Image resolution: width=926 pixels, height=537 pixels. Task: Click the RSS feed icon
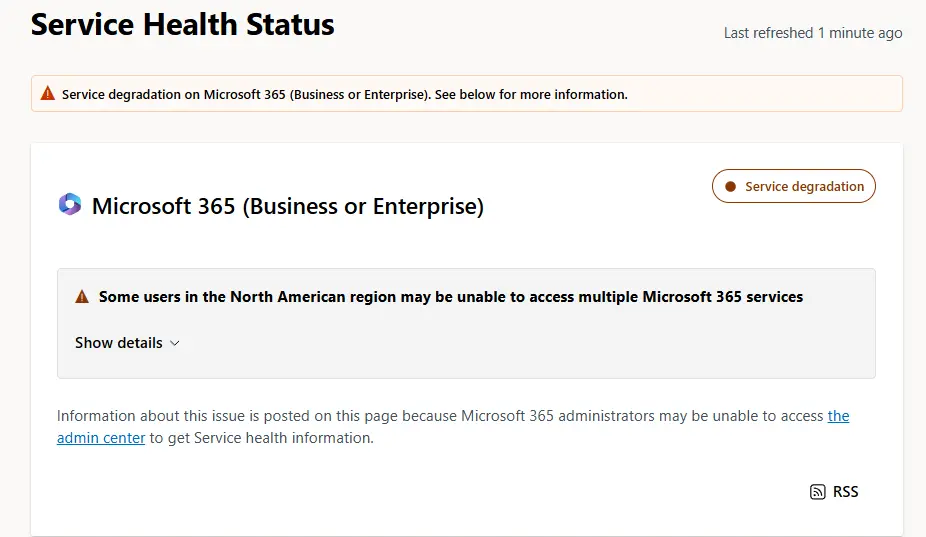[817, 492]
